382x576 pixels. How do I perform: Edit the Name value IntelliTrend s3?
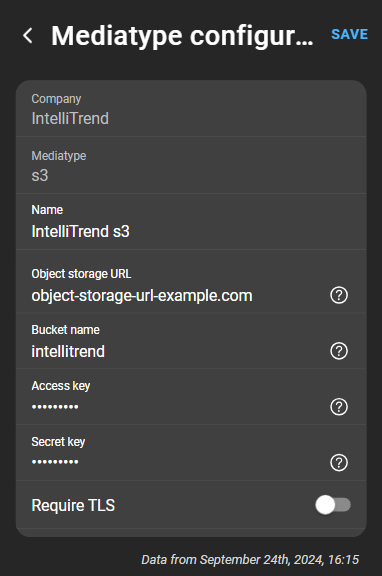[80, 231]
